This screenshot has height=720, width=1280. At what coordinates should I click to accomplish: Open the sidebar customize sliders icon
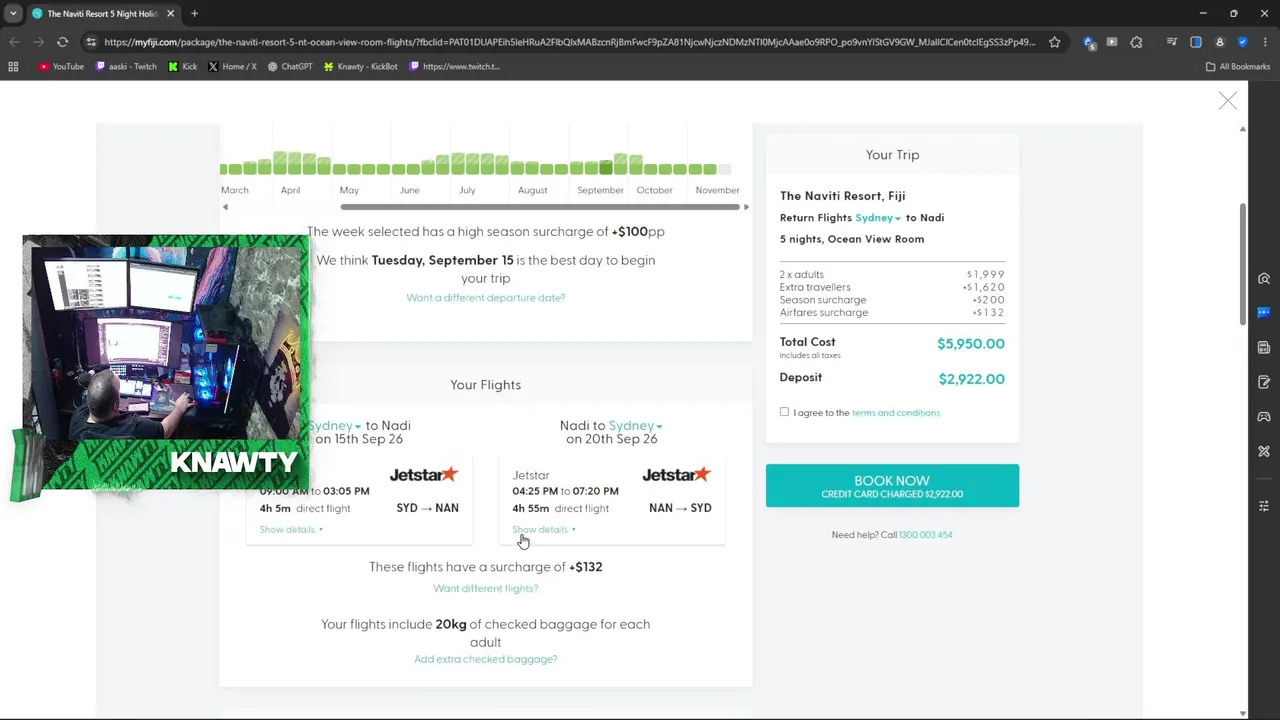[1264, 506]
